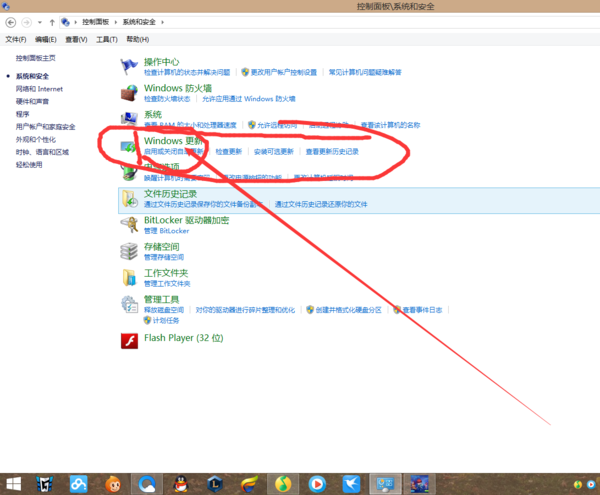Click the Windows 更新 icon

(x=129, y=147)
